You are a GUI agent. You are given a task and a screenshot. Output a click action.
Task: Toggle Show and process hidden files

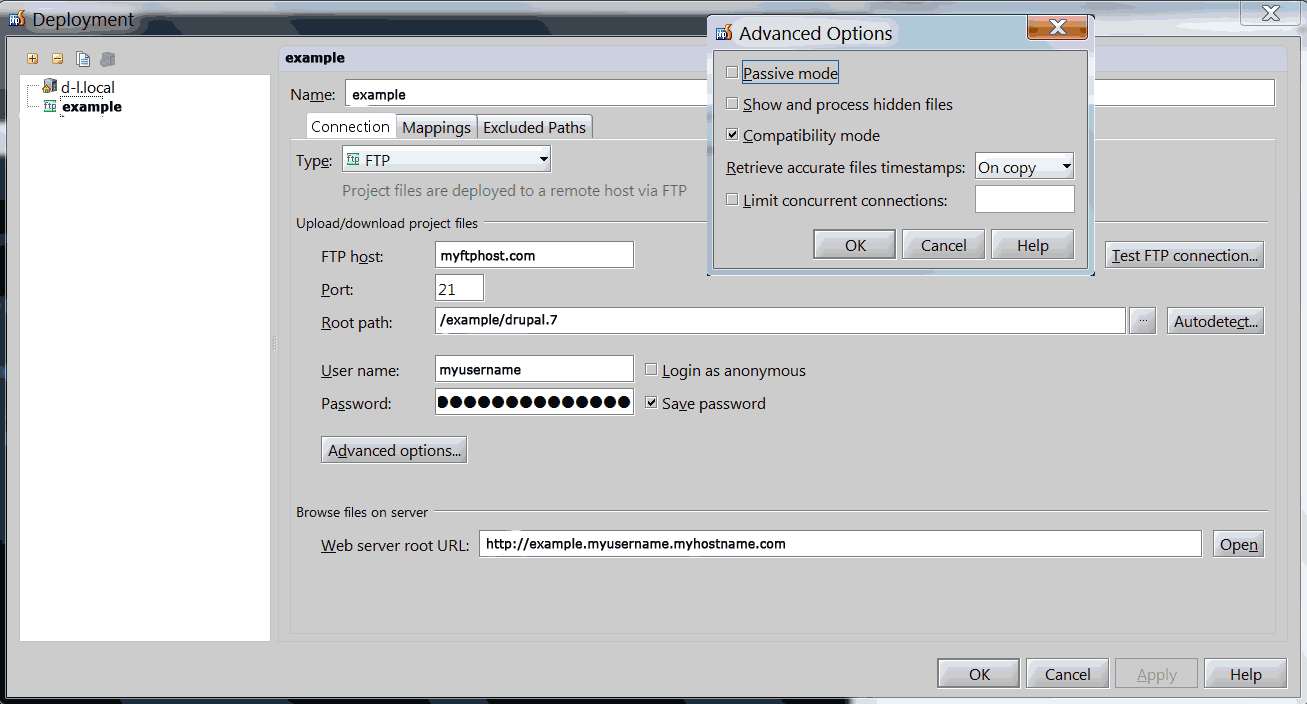733,104
